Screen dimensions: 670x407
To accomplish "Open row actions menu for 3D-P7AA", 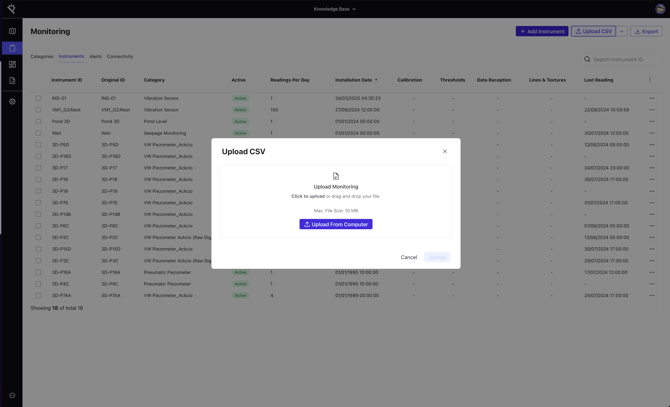I will coord(652,296).
